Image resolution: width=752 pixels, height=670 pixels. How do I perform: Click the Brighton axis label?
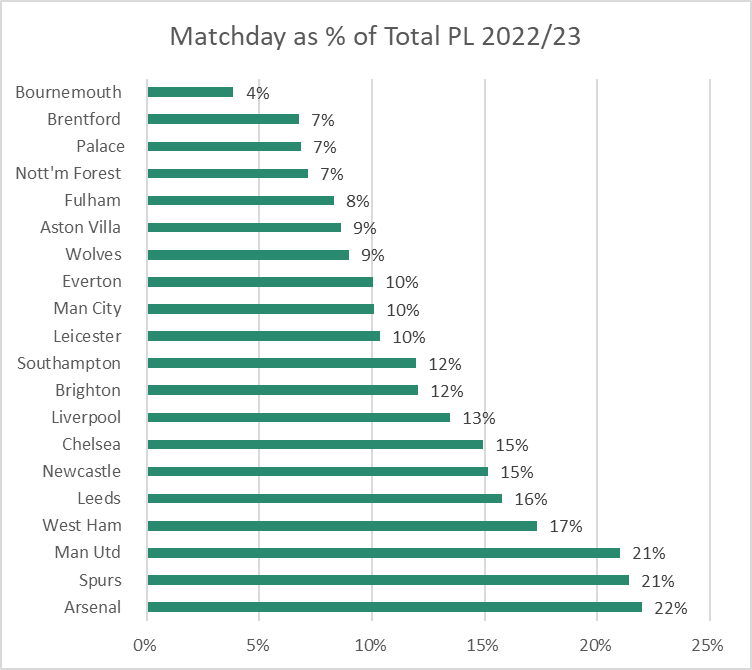88,390
